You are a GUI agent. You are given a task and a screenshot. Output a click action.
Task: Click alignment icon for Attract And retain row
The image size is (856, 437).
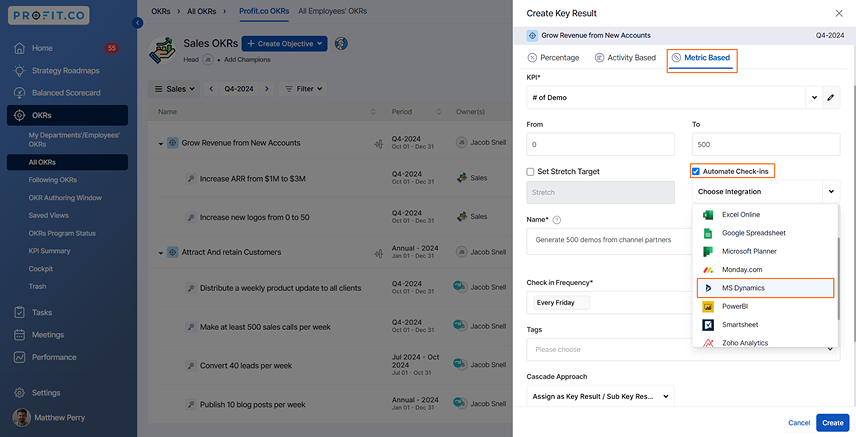379,253
